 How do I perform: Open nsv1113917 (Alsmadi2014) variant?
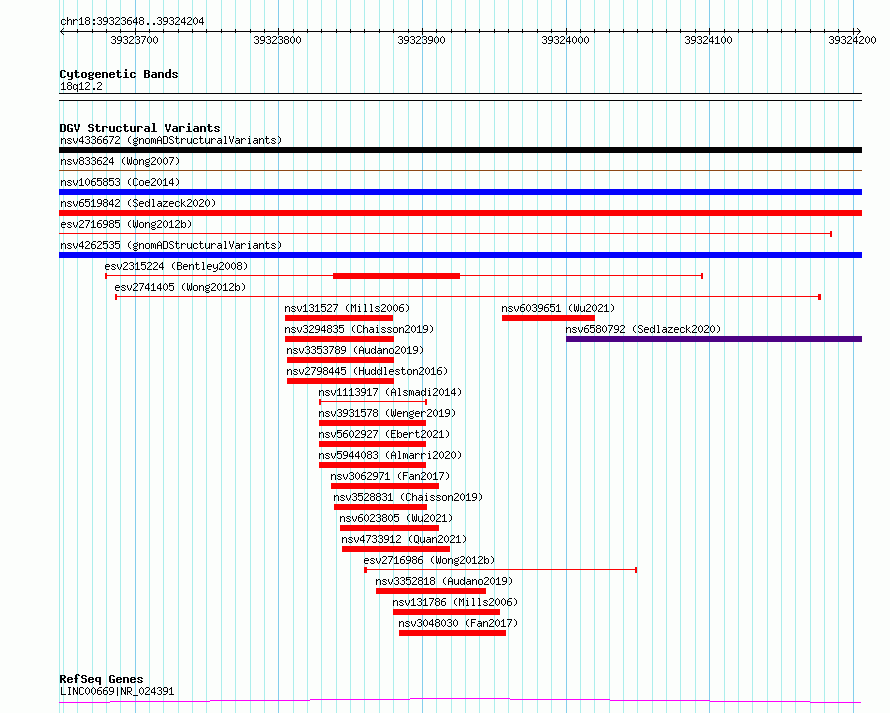pos(390,392)
